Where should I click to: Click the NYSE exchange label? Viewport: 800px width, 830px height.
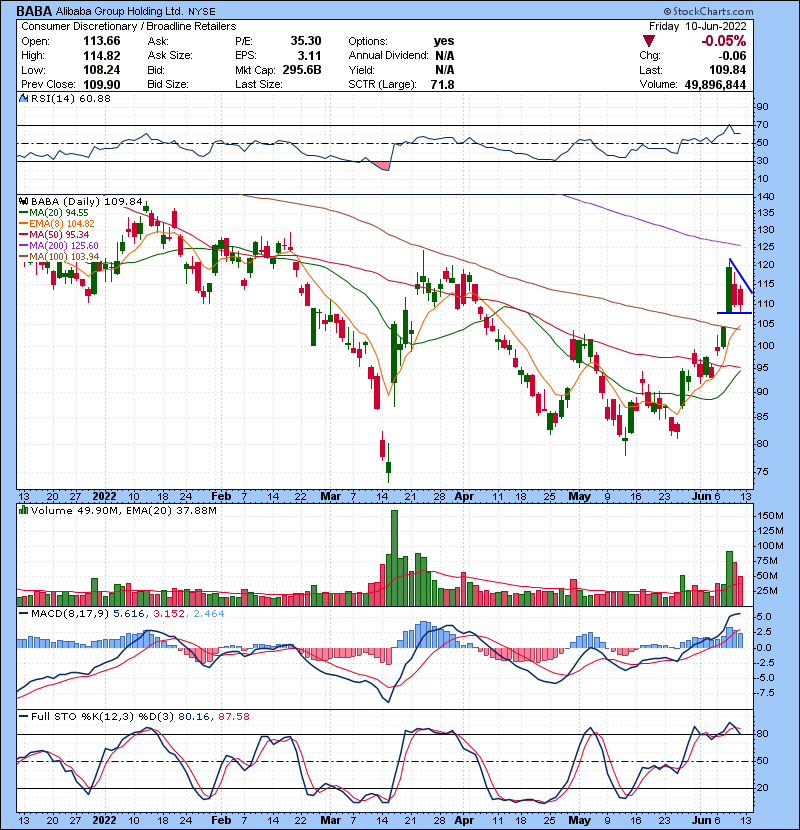click(x=202, y=12)
